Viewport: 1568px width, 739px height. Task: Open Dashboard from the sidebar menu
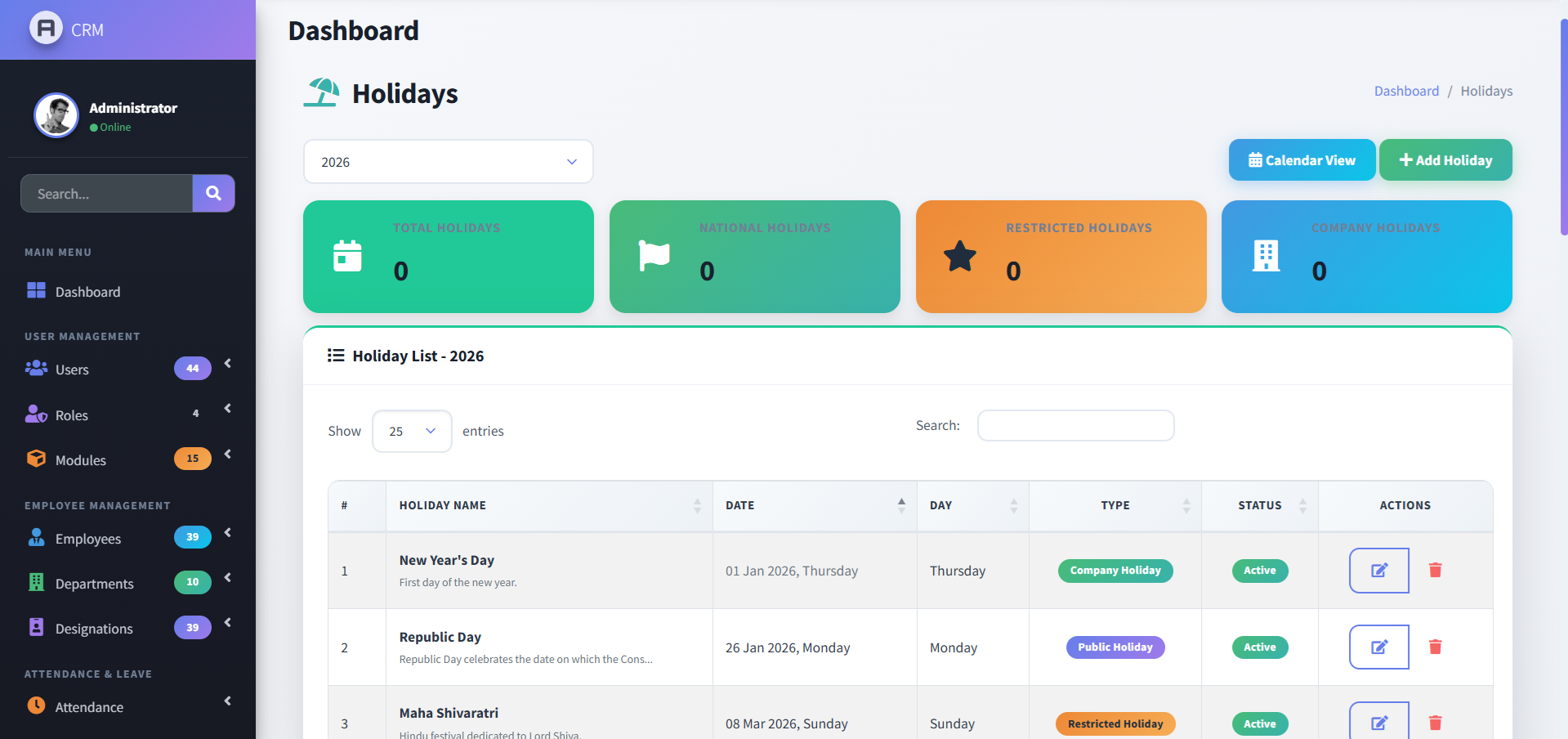tap(87, 292)
